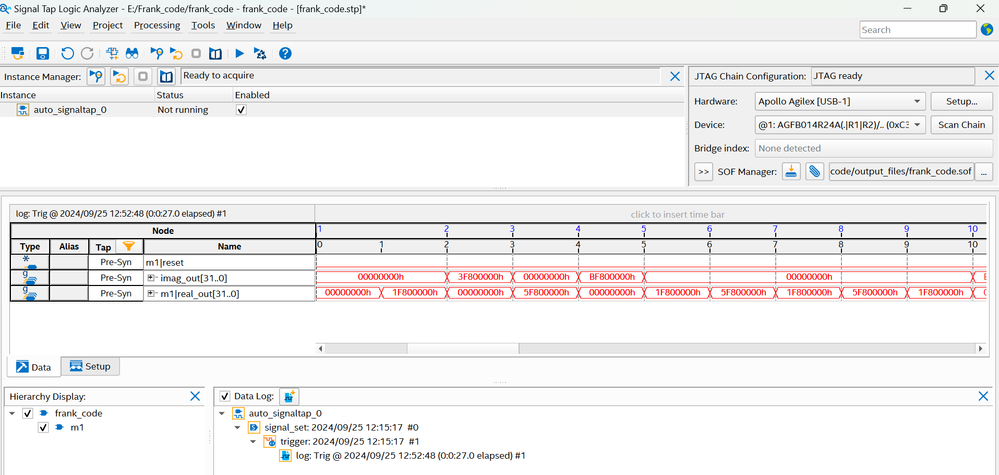Click the ... browse button for SOF file
Viewport: 999px width, 475px height.
984,172
